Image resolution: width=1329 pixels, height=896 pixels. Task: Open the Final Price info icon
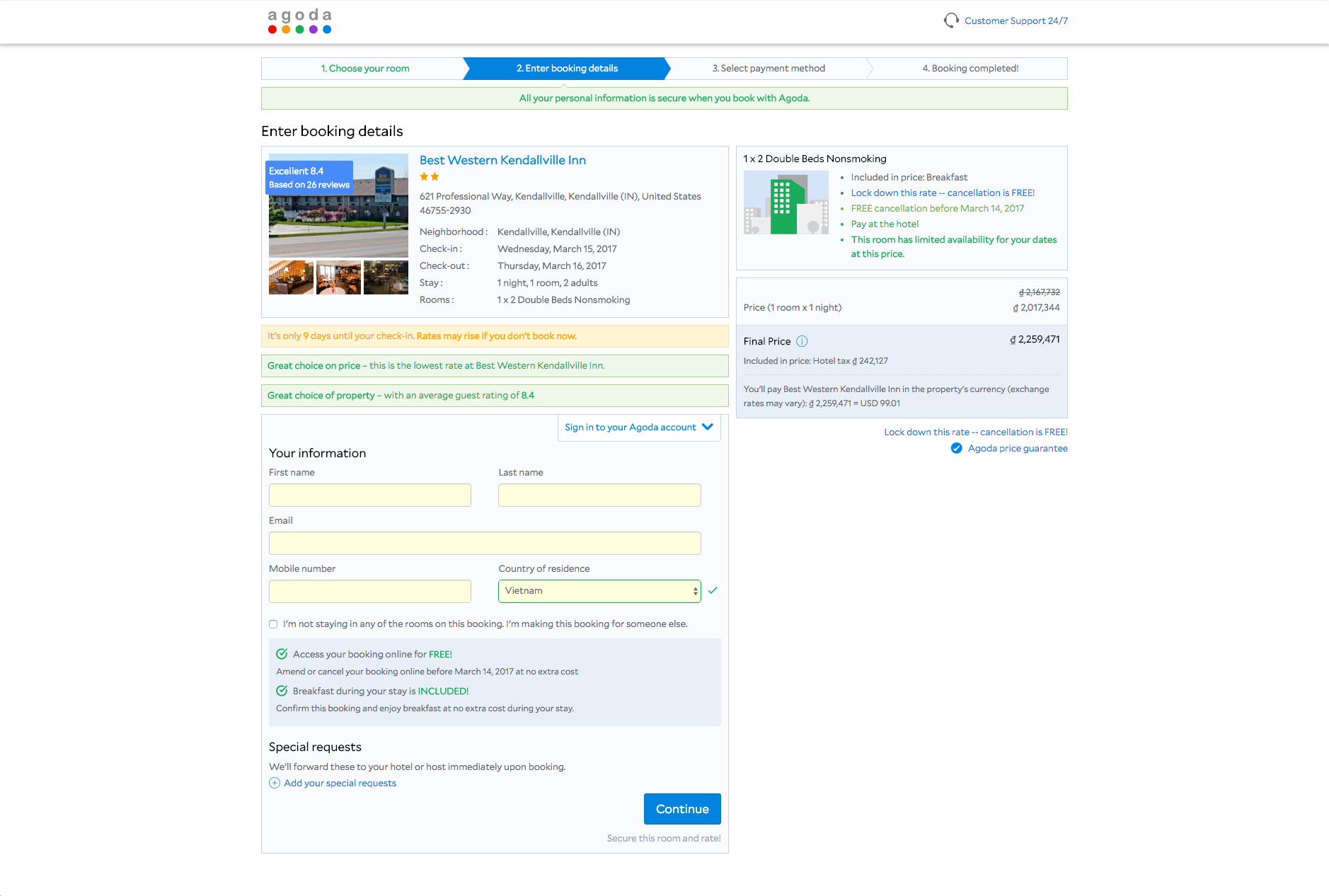click(802, 341)
